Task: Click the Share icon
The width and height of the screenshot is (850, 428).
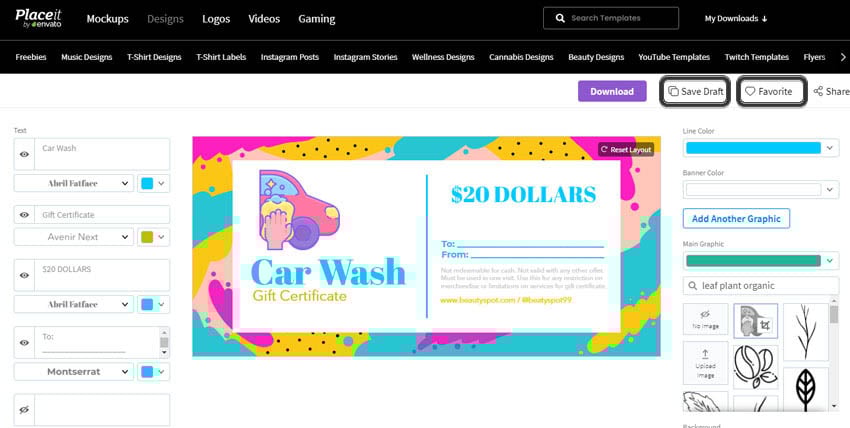Action: tap(818, 91)
